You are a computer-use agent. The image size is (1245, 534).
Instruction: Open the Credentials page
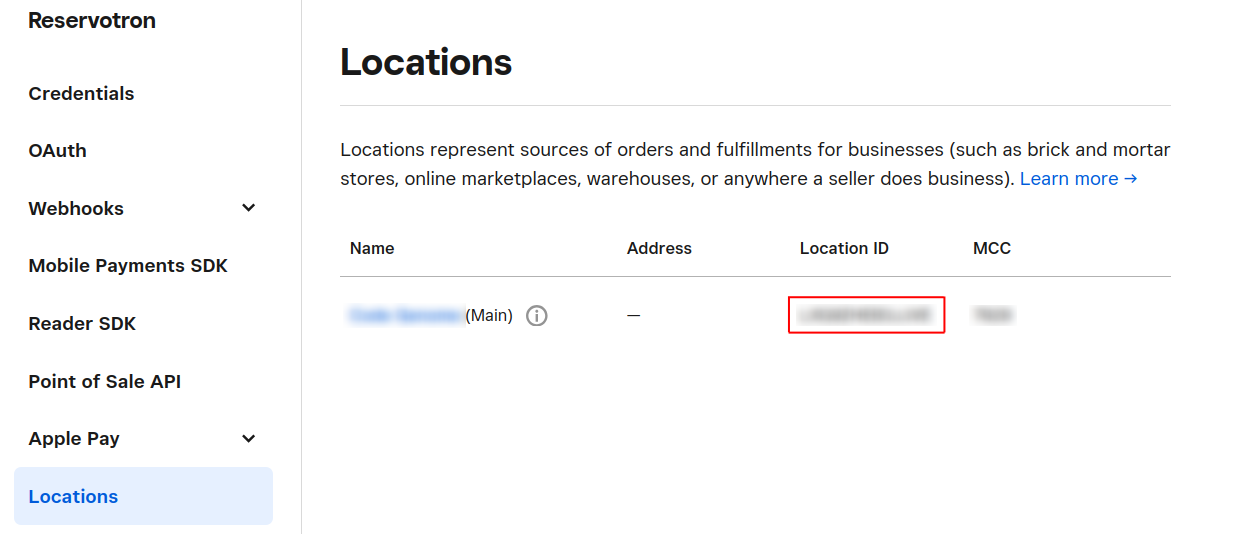click(81, 93)
